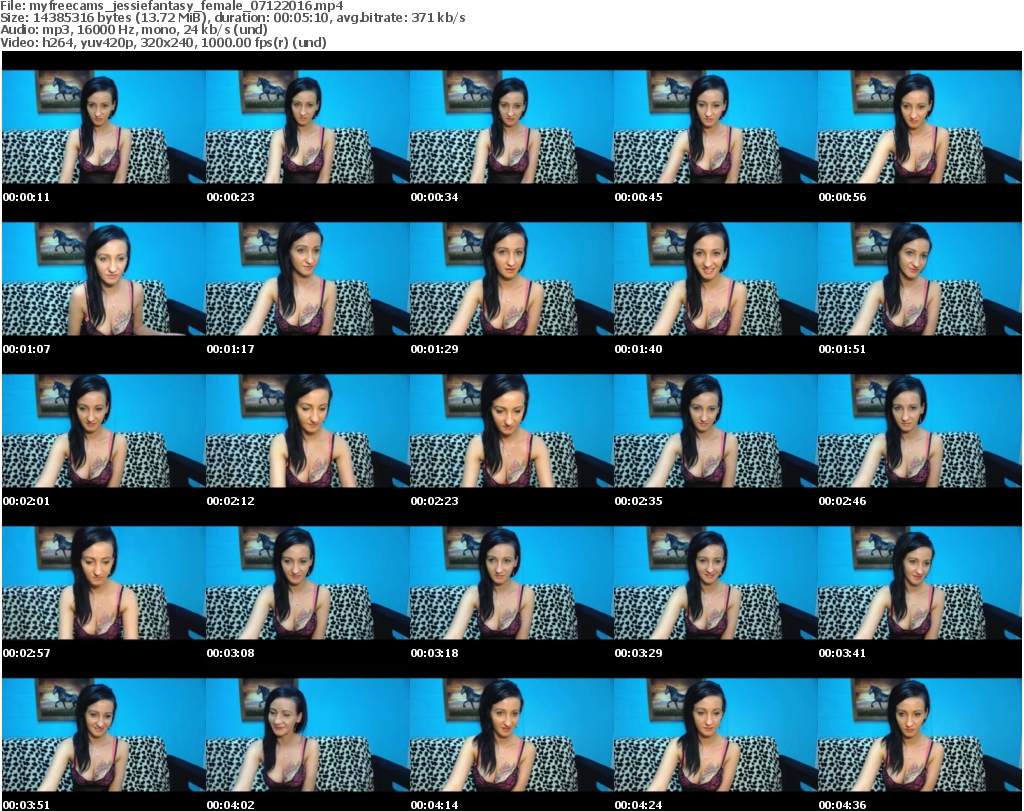Select the thumbnail frame at 00:01:17
Viewport: 1024px width, 811px height.
pos(308,279)
